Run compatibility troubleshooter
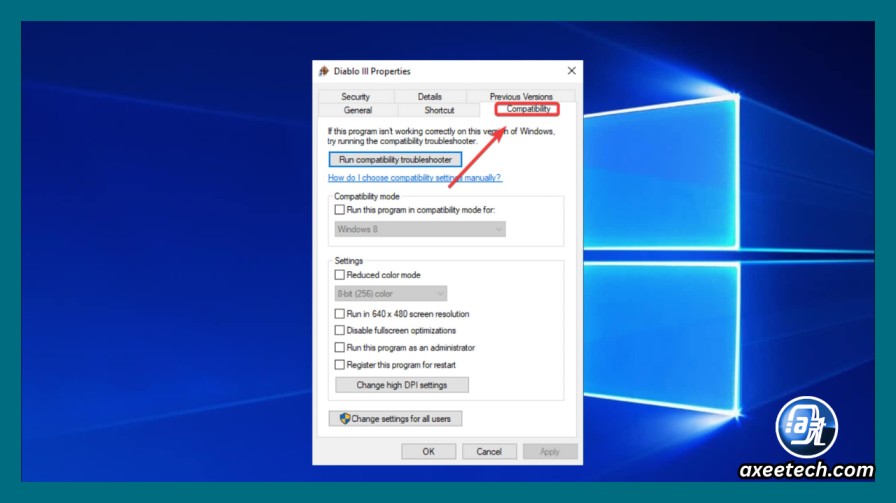The height and width of the screenshot is (503, 896). 395,159
